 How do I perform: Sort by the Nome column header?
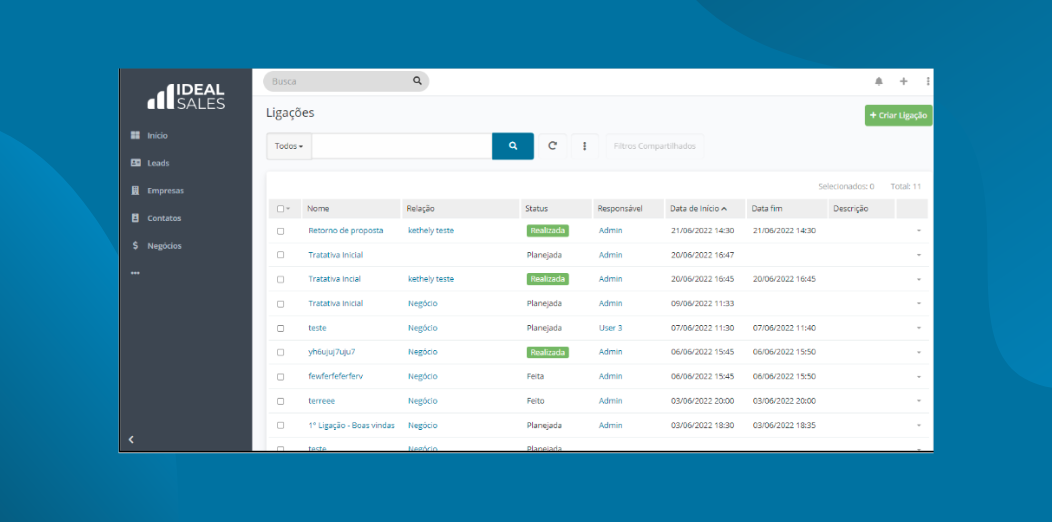point(318,209)
